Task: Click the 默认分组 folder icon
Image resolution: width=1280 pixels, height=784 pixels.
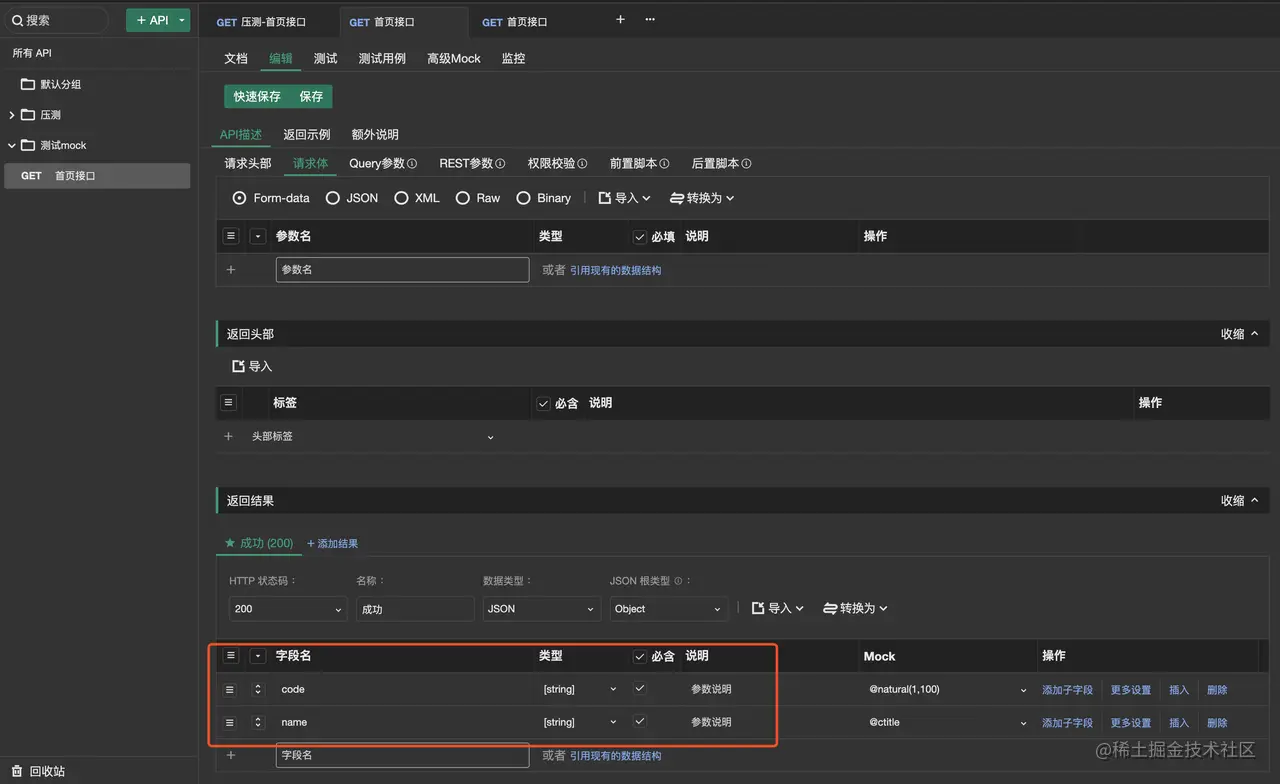Action: (x=28, y=84)
